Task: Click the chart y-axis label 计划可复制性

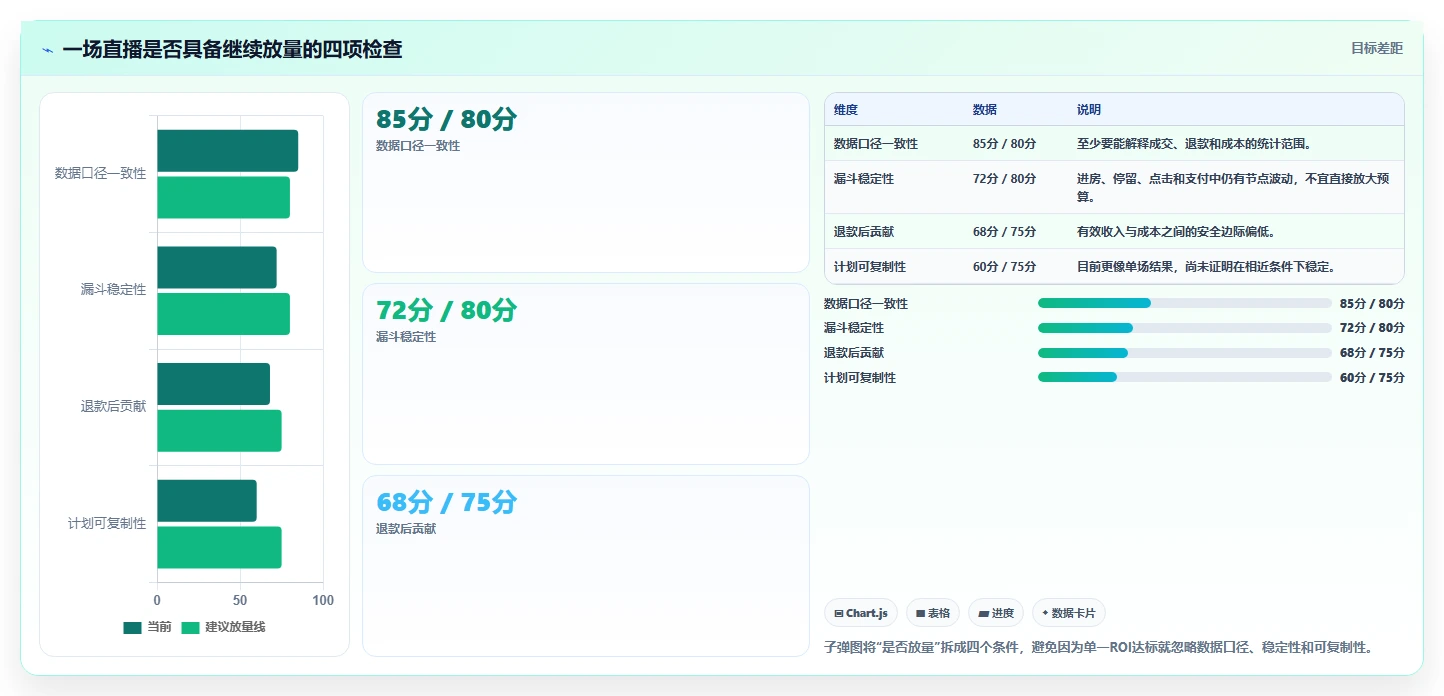Action: (107, 524)
